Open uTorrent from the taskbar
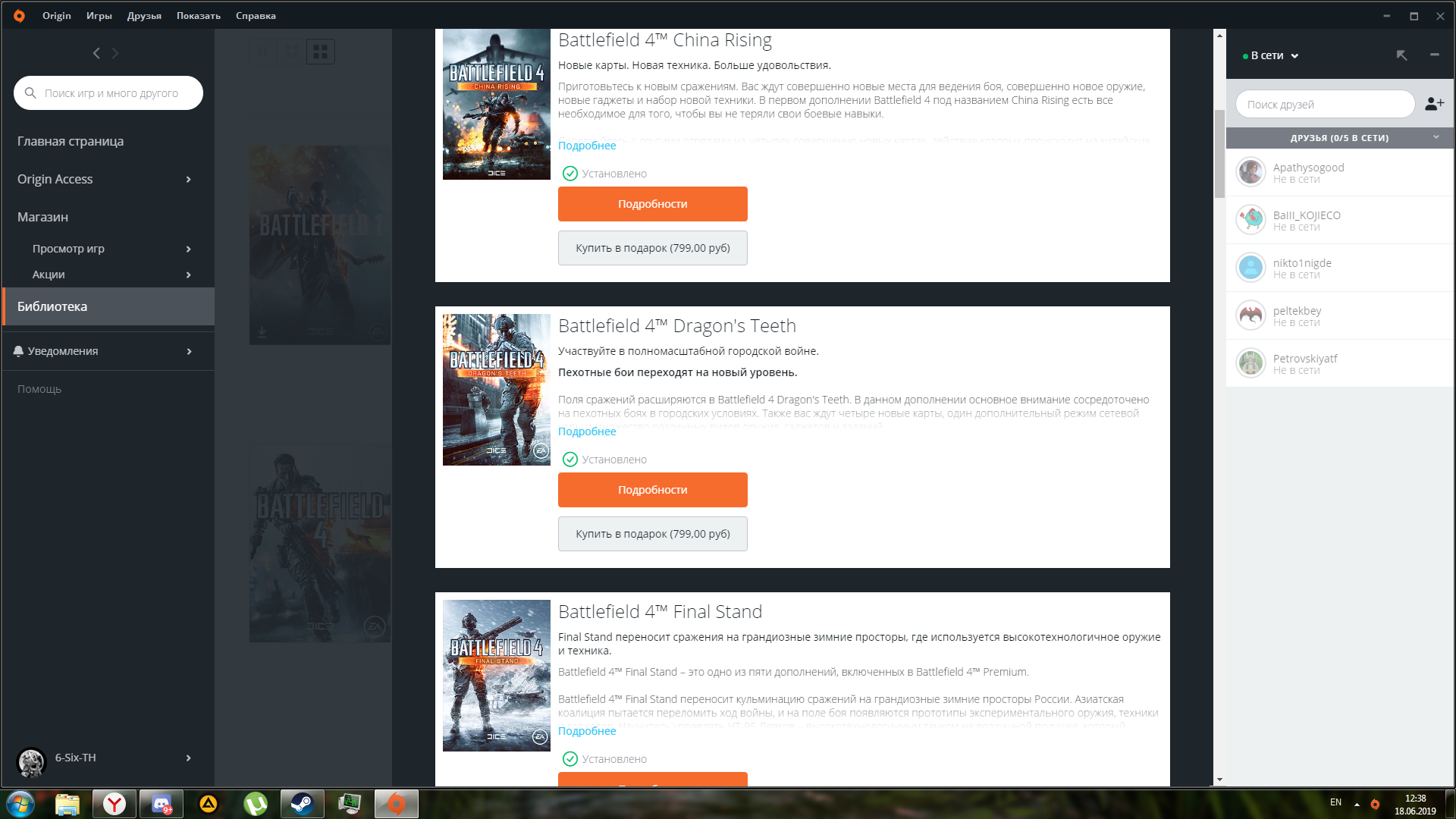The width and height of the screenshot is (1456, 819). (256, 804)
